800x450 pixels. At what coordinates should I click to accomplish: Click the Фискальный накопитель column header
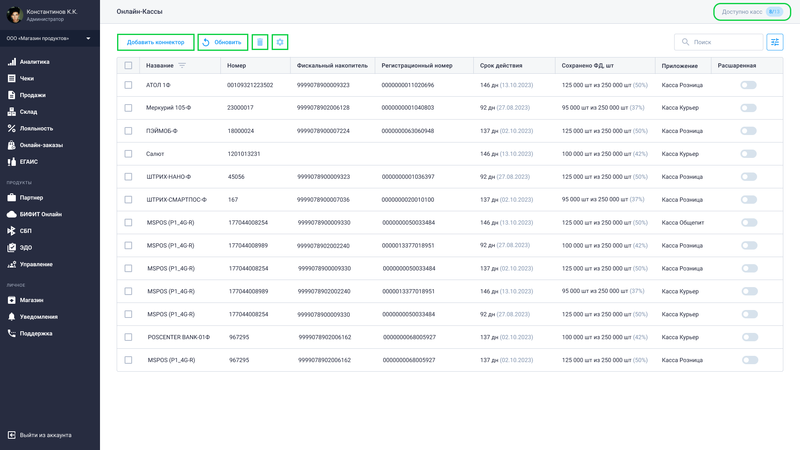[x=332, y=65]
